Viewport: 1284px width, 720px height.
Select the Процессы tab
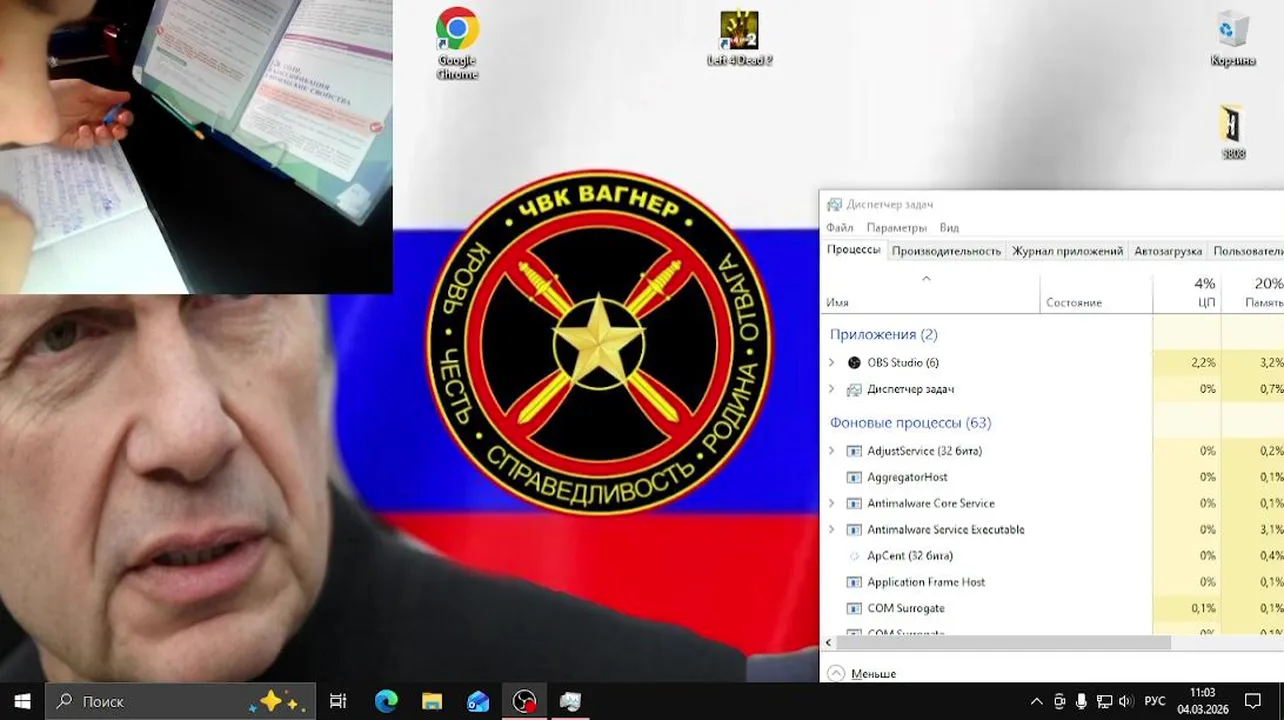854,250
